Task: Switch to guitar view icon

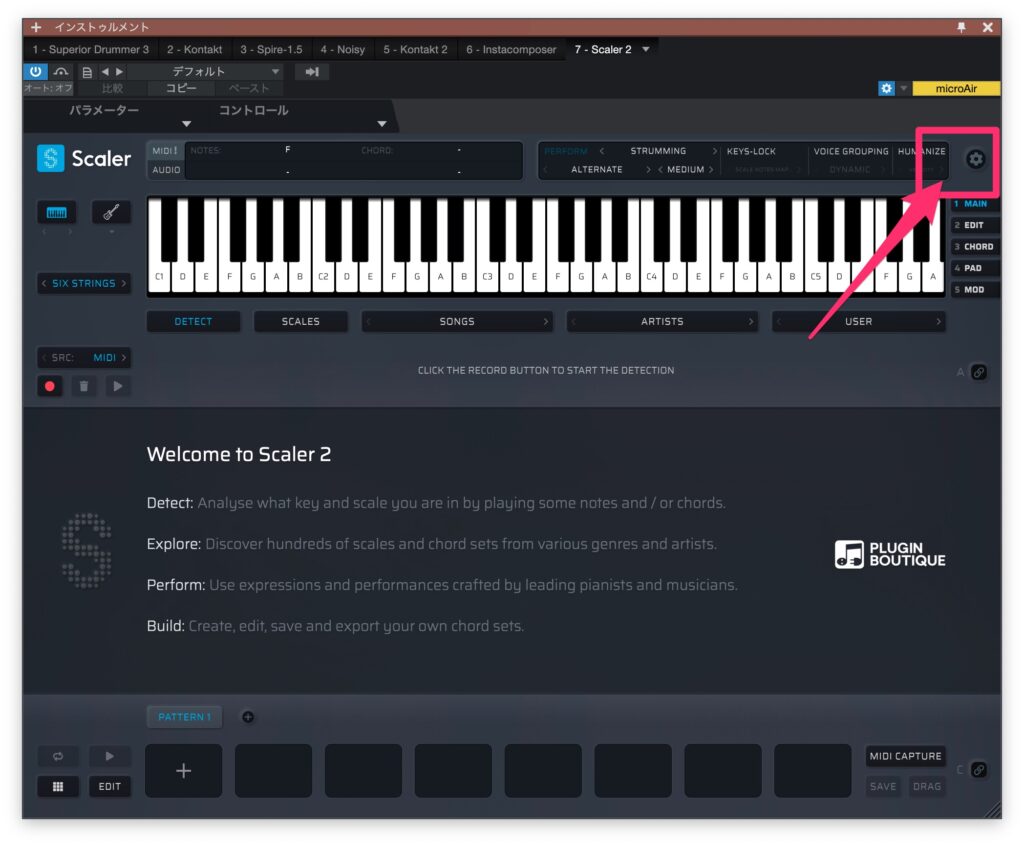Action: pos(111,213)
